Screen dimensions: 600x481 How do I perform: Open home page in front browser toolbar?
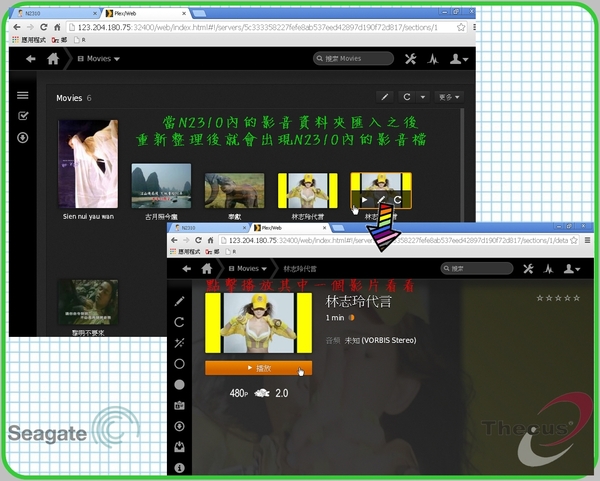tap(210, 240)
